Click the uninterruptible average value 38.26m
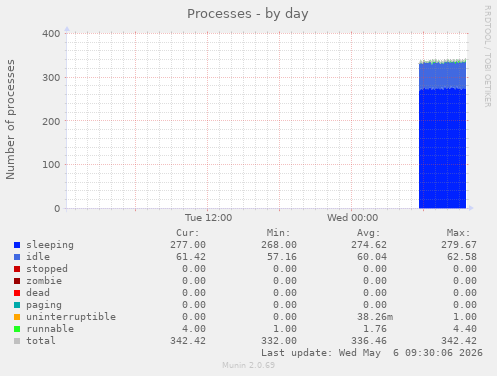 (x=375, y=317)
